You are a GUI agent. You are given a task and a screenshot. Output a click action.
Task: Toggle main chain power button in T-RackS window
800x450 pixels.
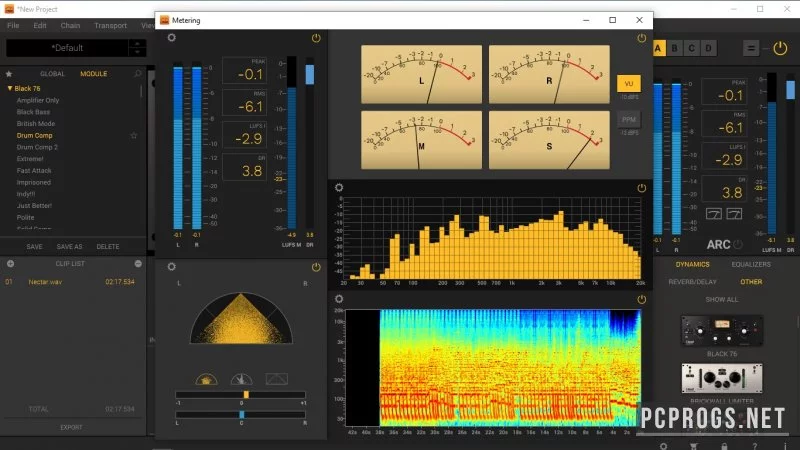(x=780, y=48)
